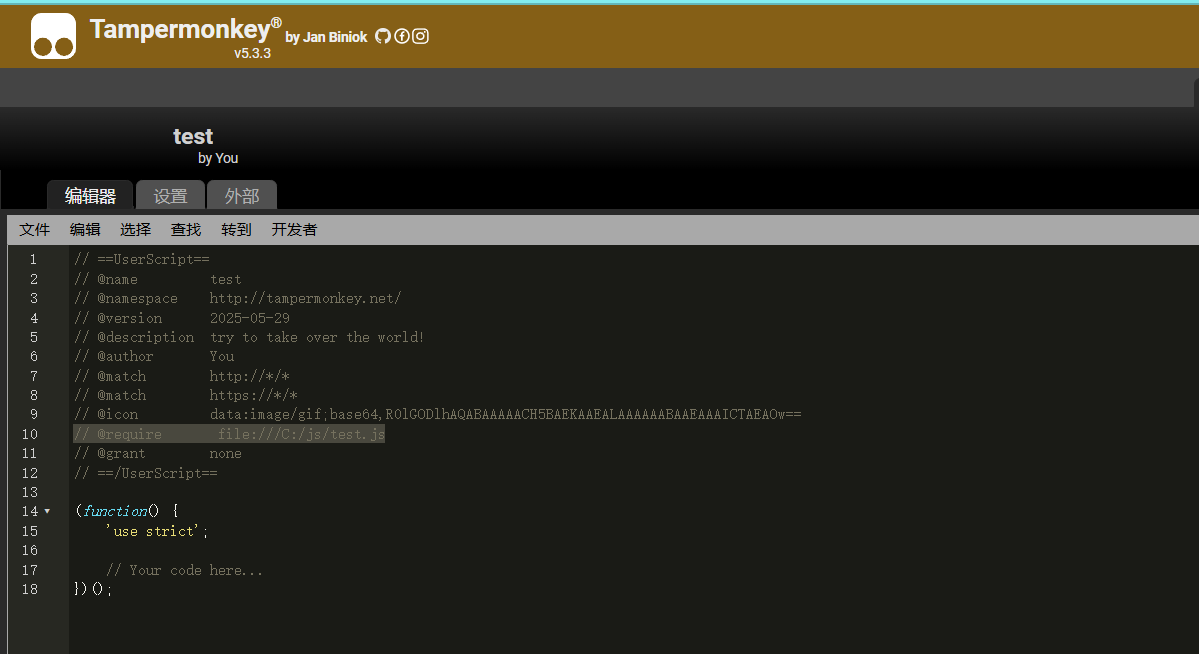Viewport: 1199px width, 654px height.
Task: Click the v5.3.3 version label
Action: click(x=252, y=54)
